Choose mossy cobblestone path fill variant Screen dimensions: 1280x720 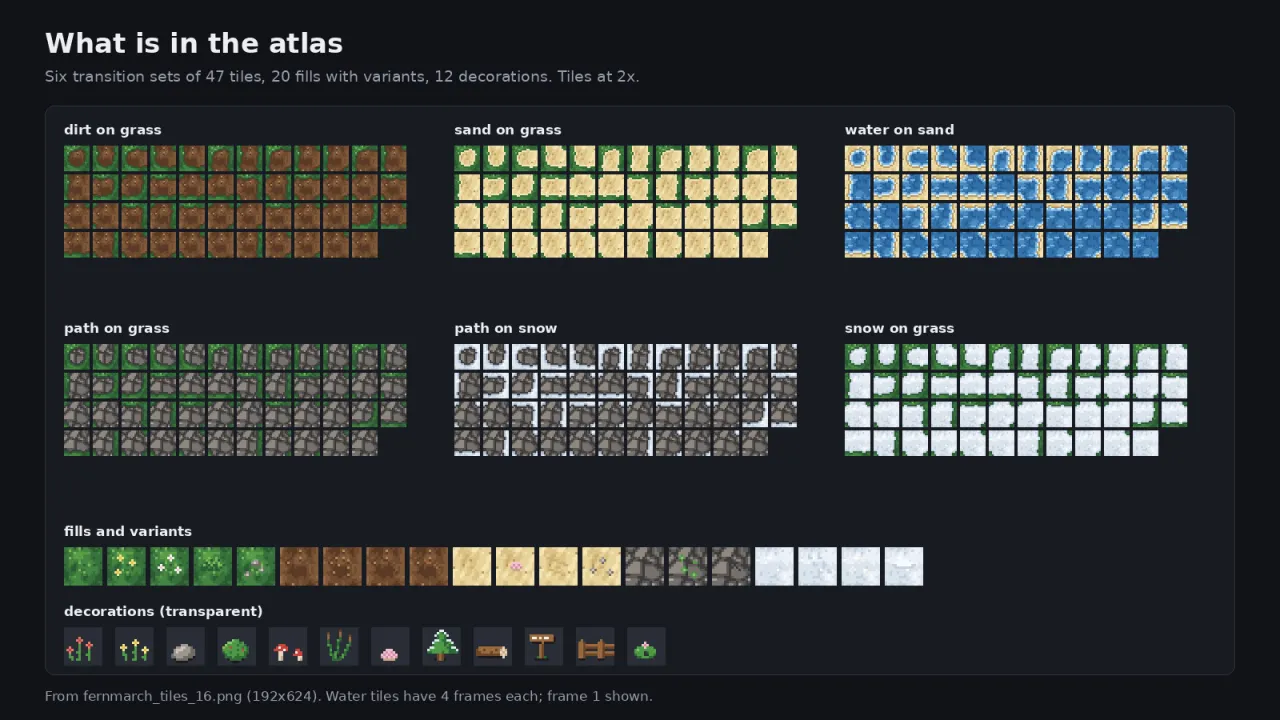coord(688,566)
